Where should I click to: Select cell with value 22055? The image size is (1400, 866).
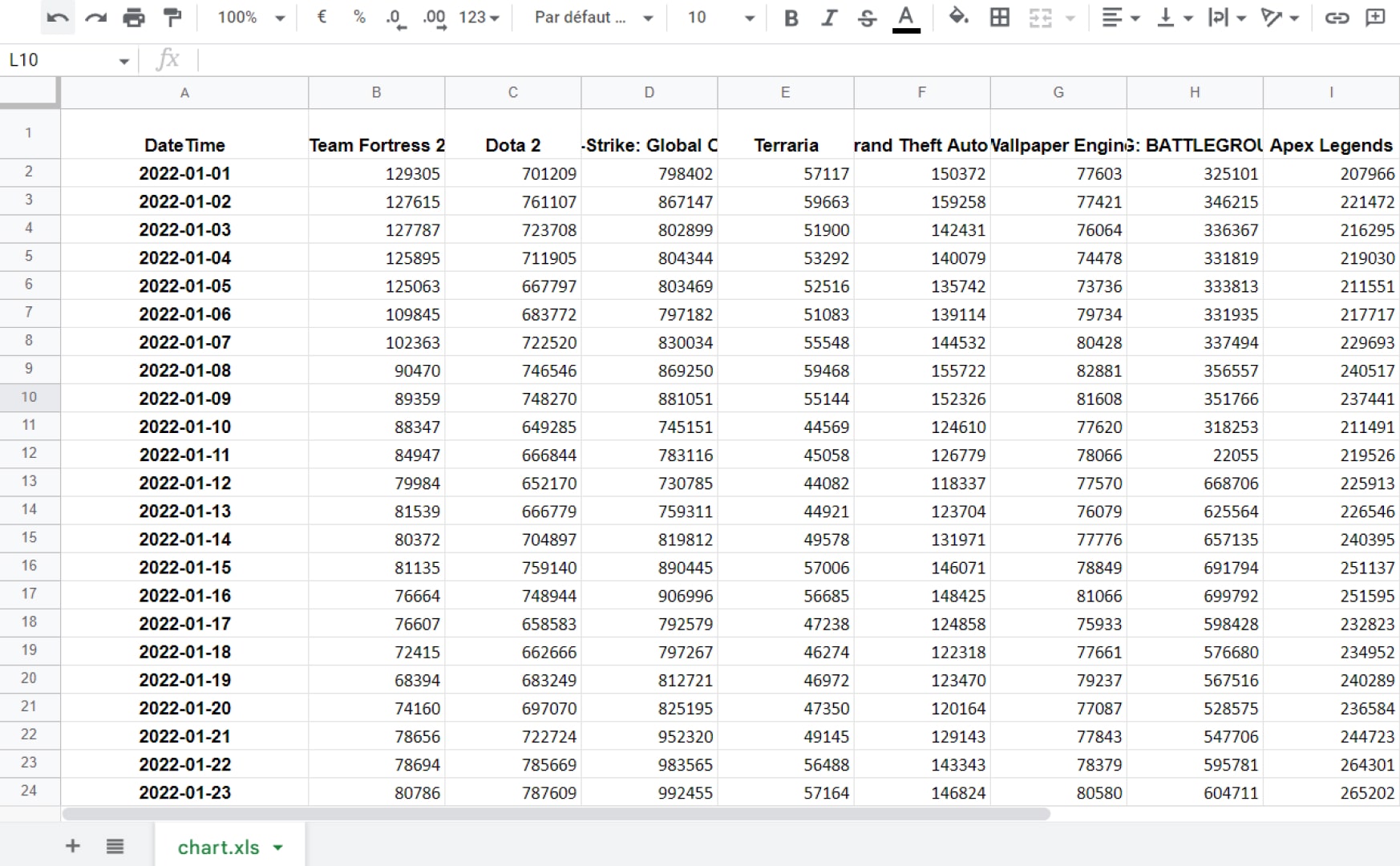(x=1195, y=455)
